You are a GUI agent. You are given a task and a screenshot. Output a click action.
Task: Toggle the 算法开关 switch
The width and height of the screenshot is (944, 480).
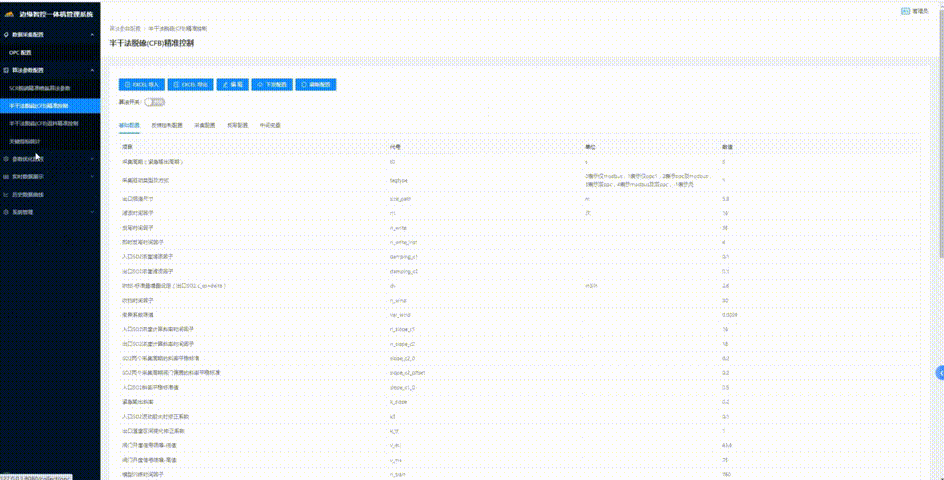point(154,102)
